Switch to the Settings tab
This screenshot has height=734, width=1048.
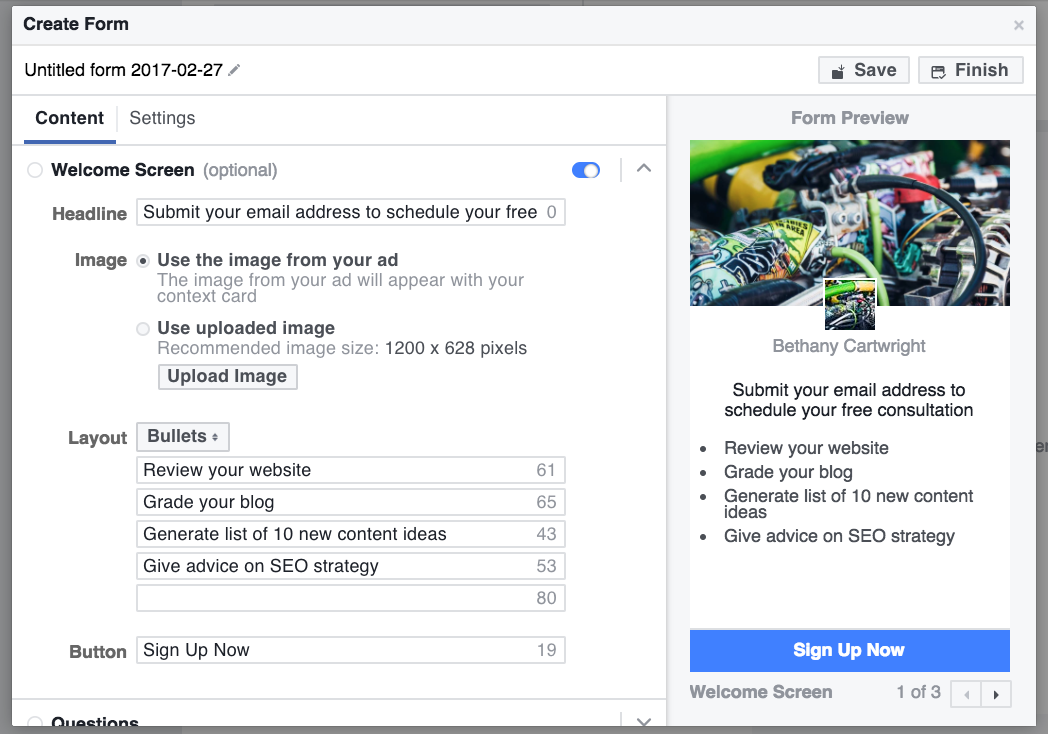(x=161, y=118)
